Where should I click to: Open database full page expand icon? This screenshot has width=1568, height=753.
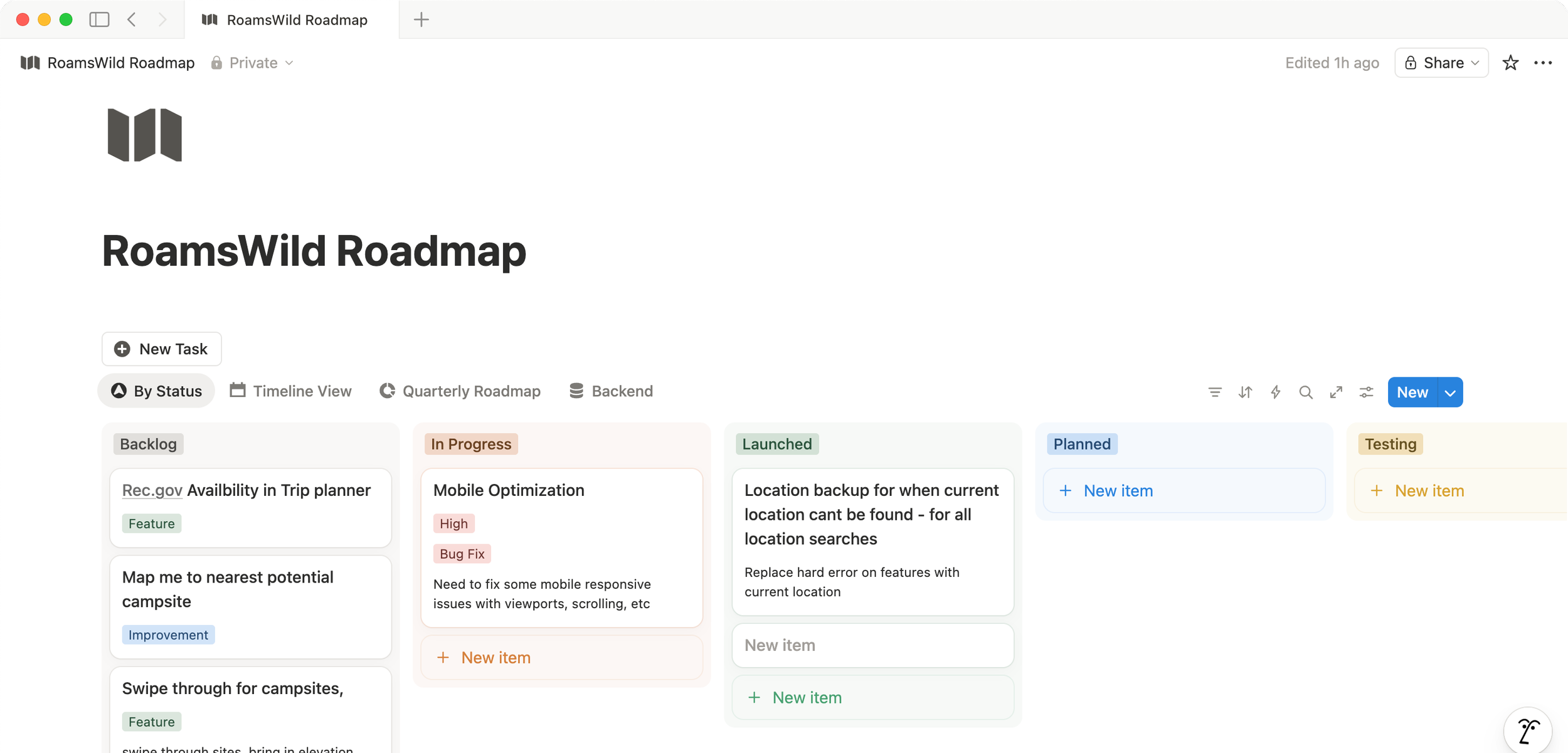pyautogui.click(x=1336, y=392)
